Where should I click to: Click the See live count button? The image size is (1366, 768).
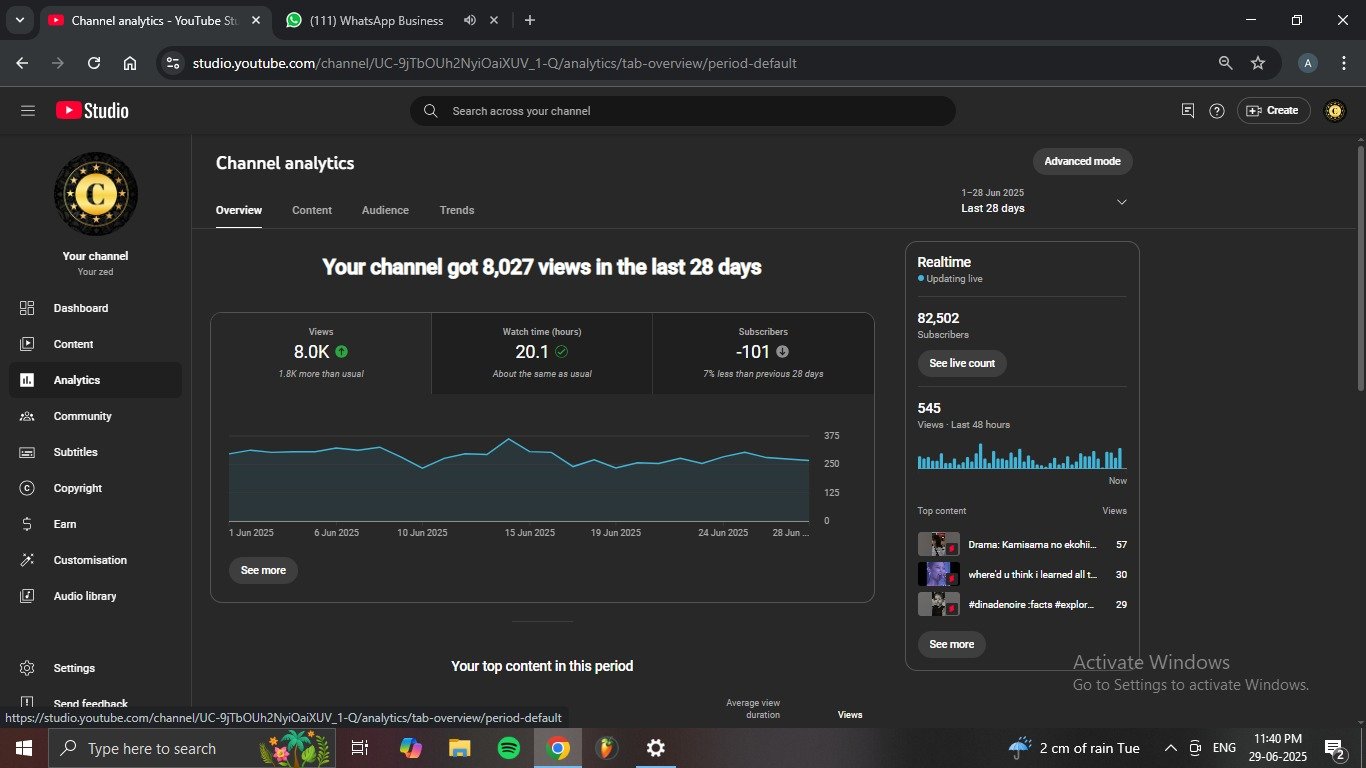962,363
